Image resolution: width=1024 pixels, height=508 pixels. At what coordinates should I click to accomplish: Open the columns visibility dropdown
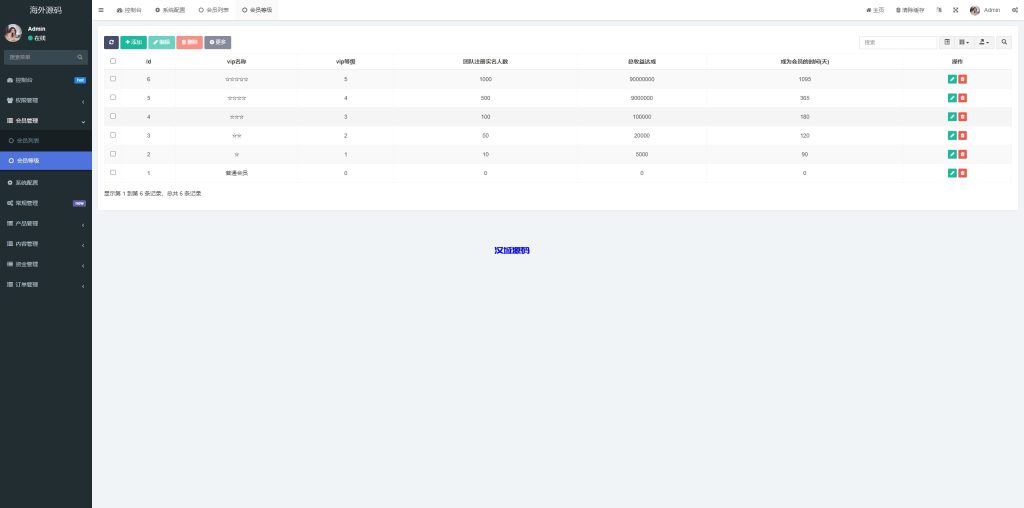[964, 42]
